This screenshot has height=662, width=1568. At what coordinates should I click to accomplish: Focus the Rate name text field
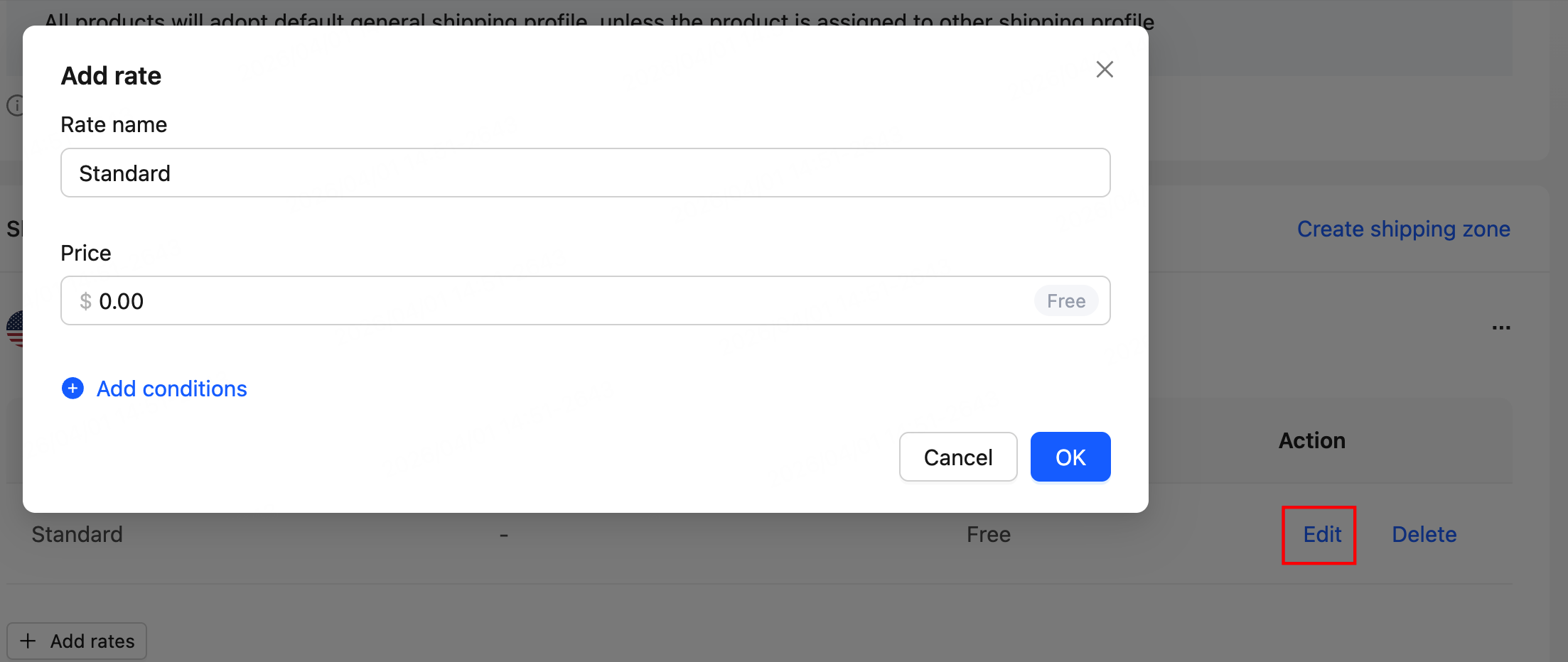click(x=584, y=173)
